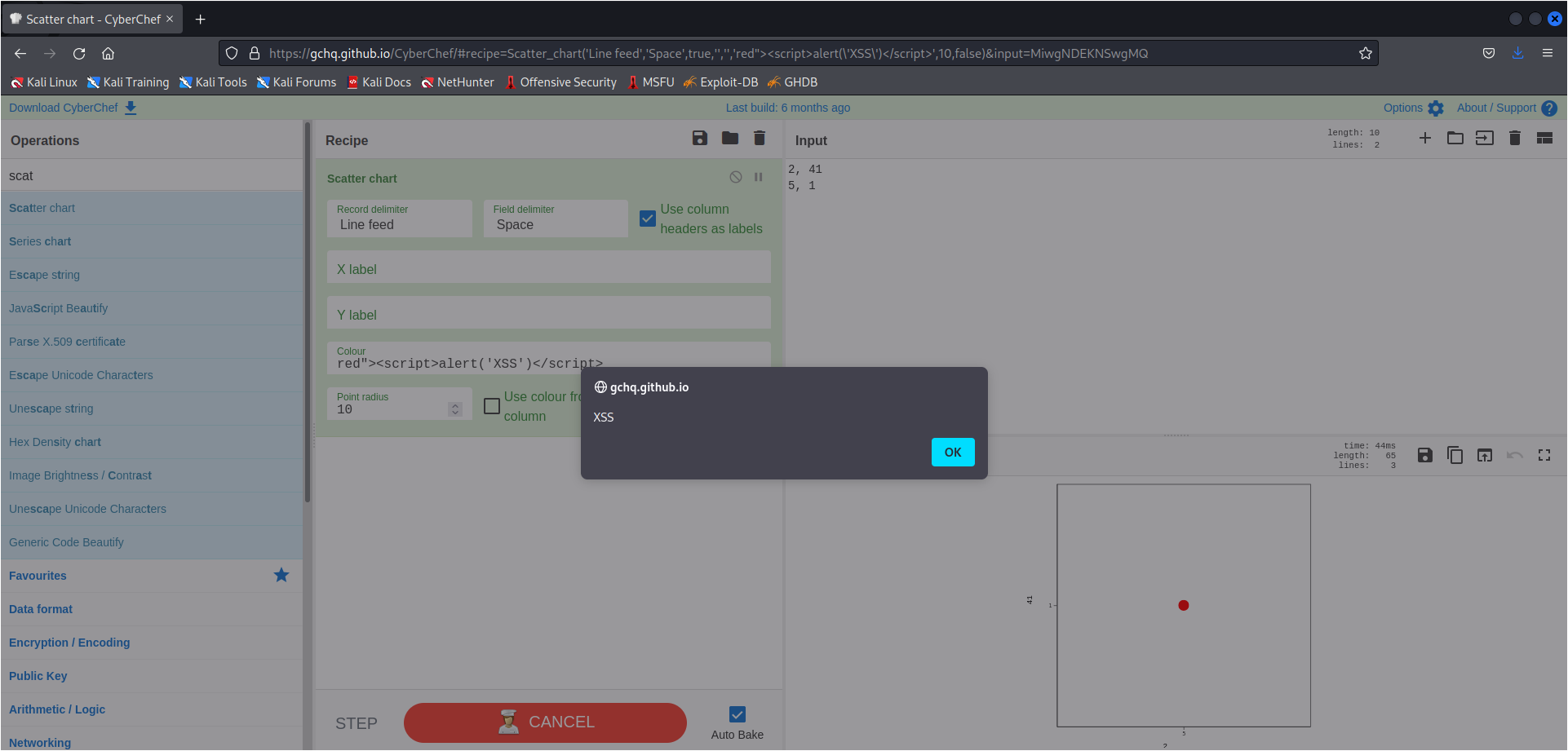Expand Encryption / Encoding category

click(152, 643)
